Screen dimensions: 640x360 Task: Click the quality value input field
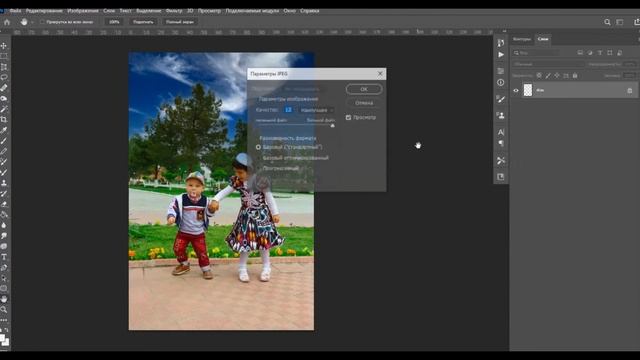(x=288, y=110)
